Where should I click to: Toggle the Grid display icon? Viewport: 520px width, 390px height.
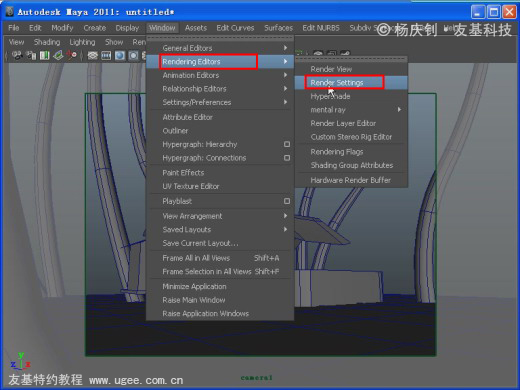[x=92, y=55]
